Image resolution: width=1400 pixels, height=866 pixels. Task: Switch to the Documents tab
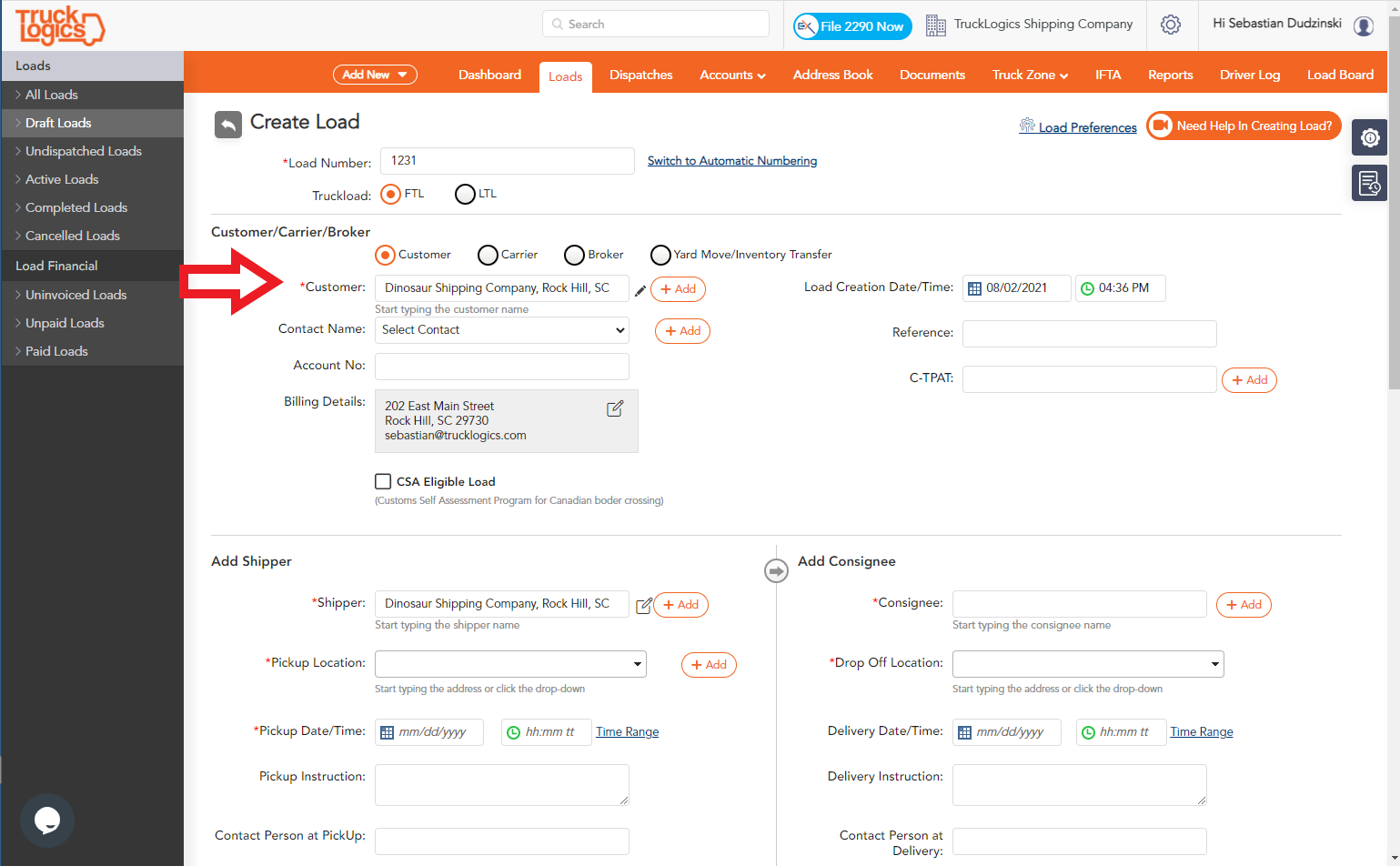[x=932, y=75]
